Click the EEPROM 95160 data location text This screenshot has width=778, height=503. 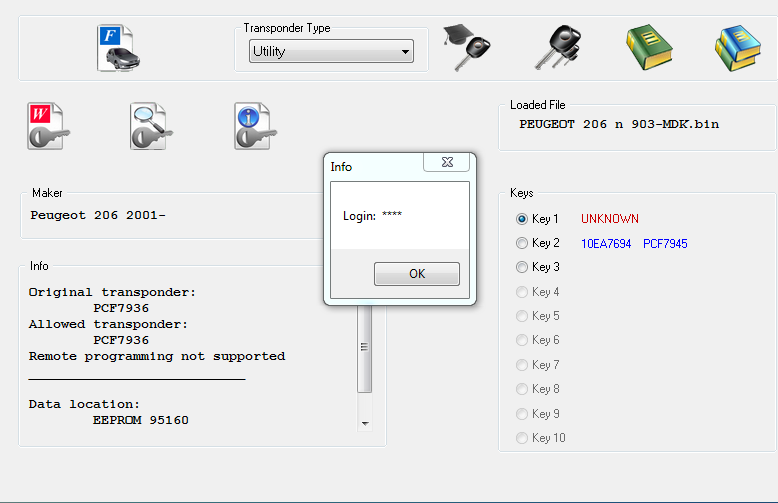click(140, 420)
